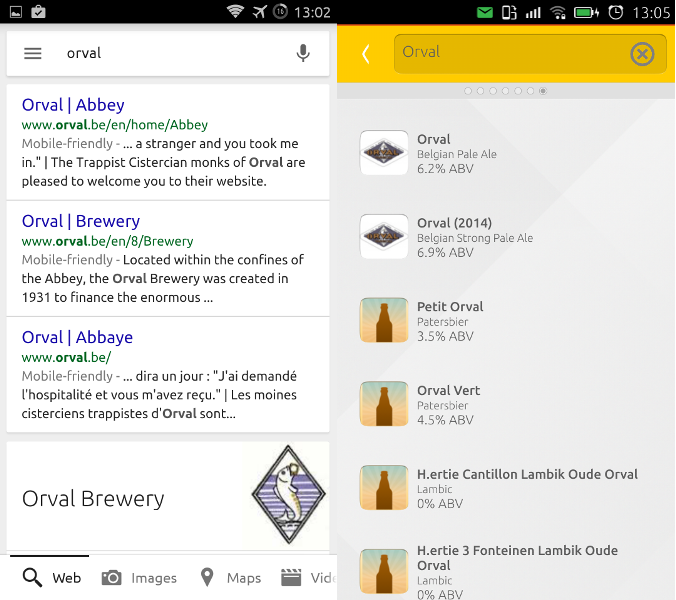Click the 'orval' query text box
The height and width of the screenshot is (600, 676).
click(170, 53)
